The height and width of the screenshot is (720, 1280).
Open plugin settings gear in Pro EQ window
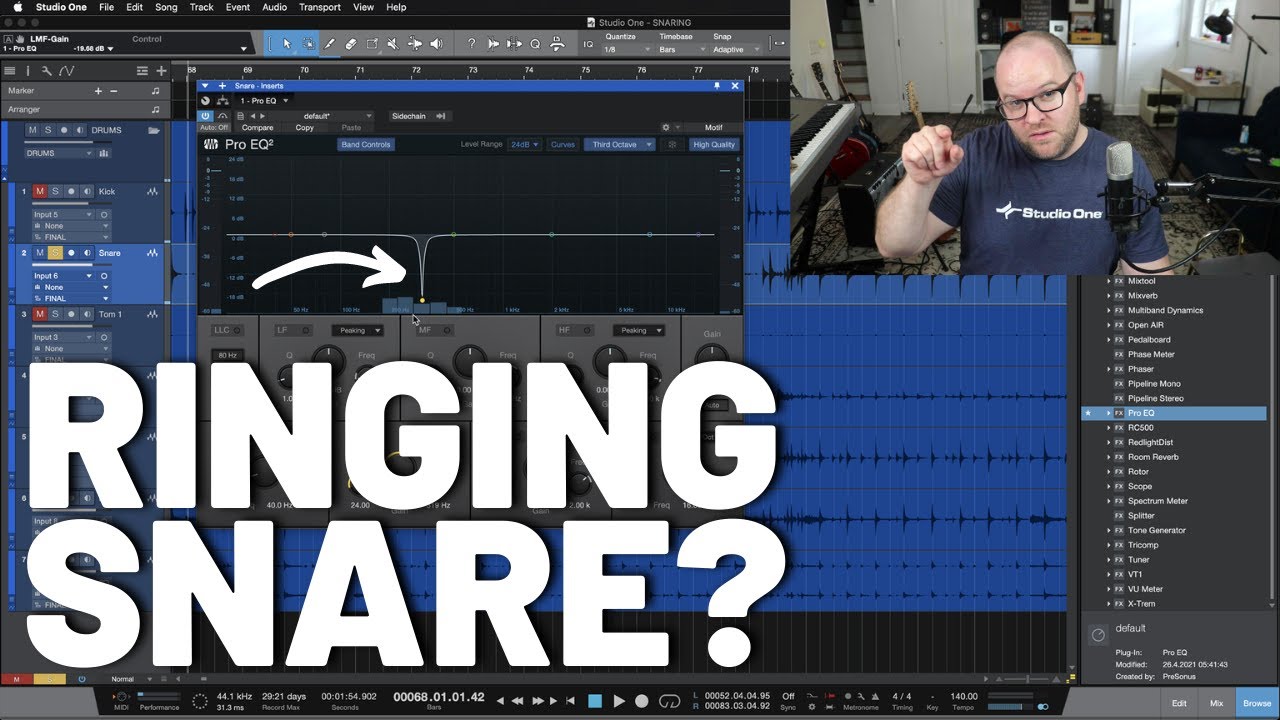pos(666,128)
